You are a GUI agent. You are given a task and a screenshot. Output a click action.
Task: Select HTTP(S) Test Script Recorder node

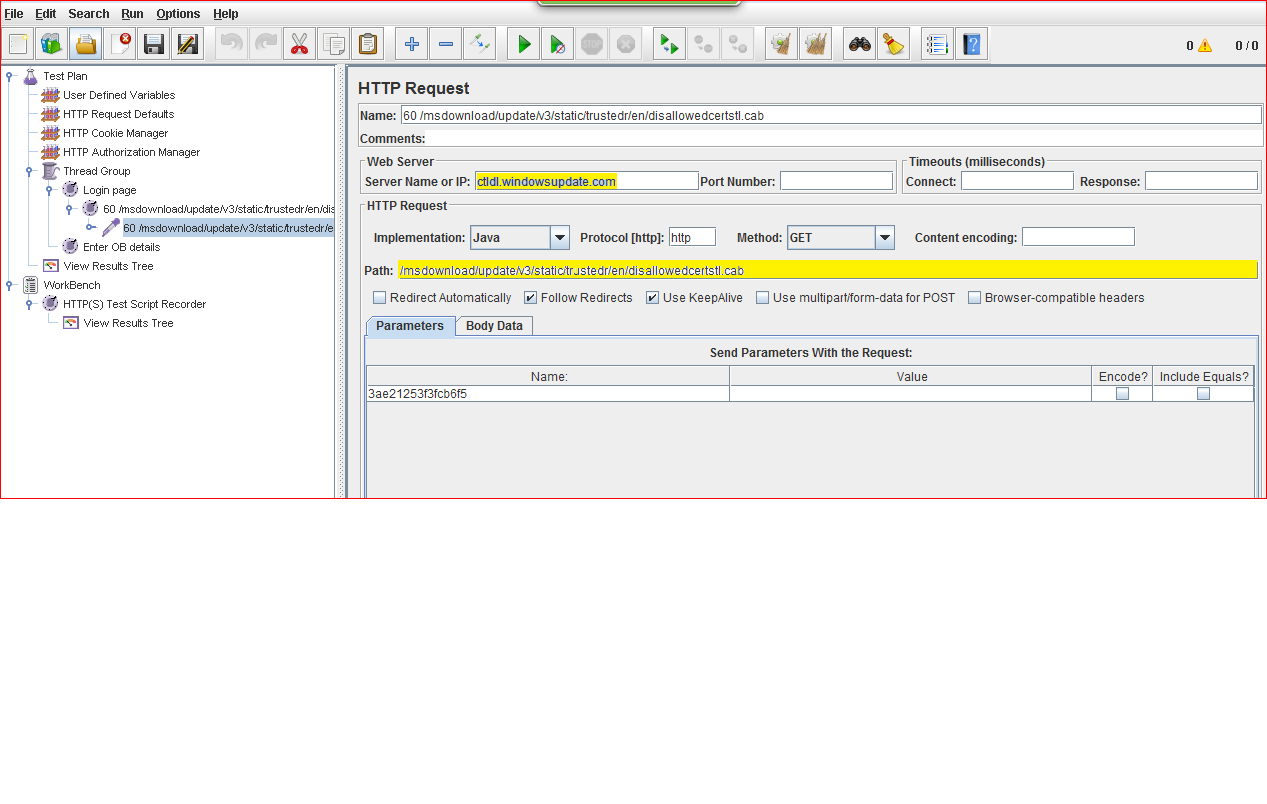[134, 304]
